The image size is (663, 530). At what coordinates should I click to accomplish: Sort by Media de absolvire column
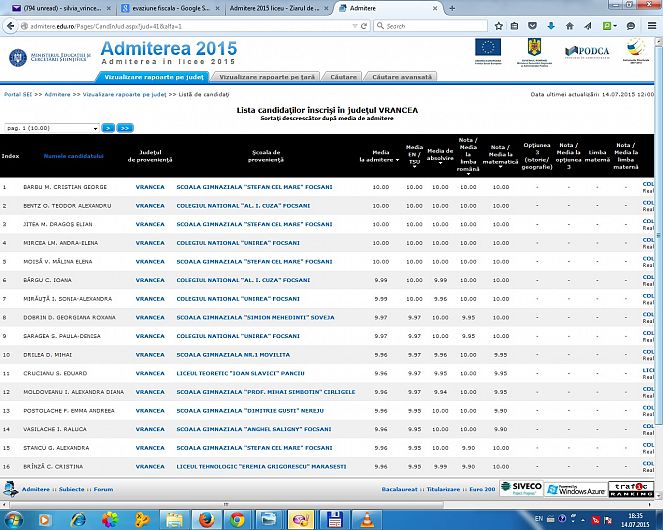tap(440, 157)
